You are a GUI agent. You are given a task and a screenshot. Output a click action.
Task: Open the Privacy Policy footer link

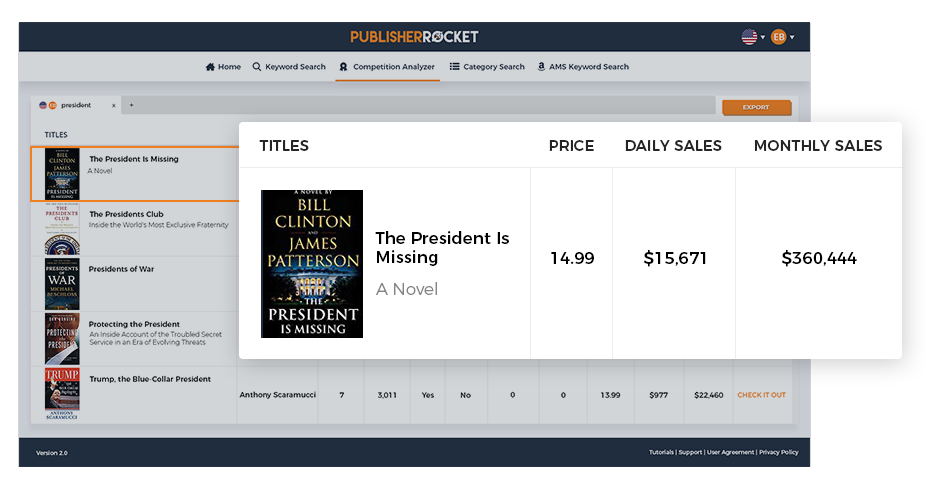tap(778, 453)
